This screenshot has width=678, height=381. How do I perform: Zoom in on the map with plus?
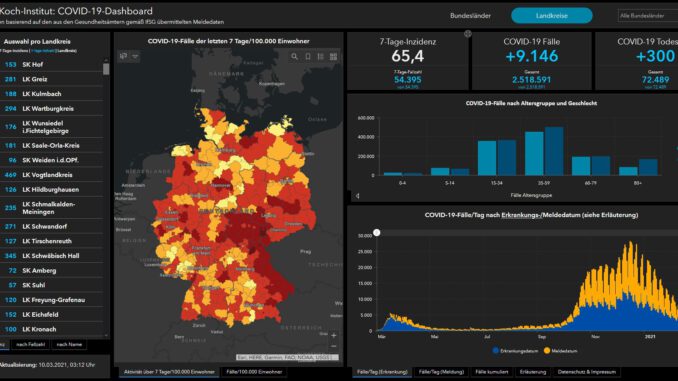333,335
